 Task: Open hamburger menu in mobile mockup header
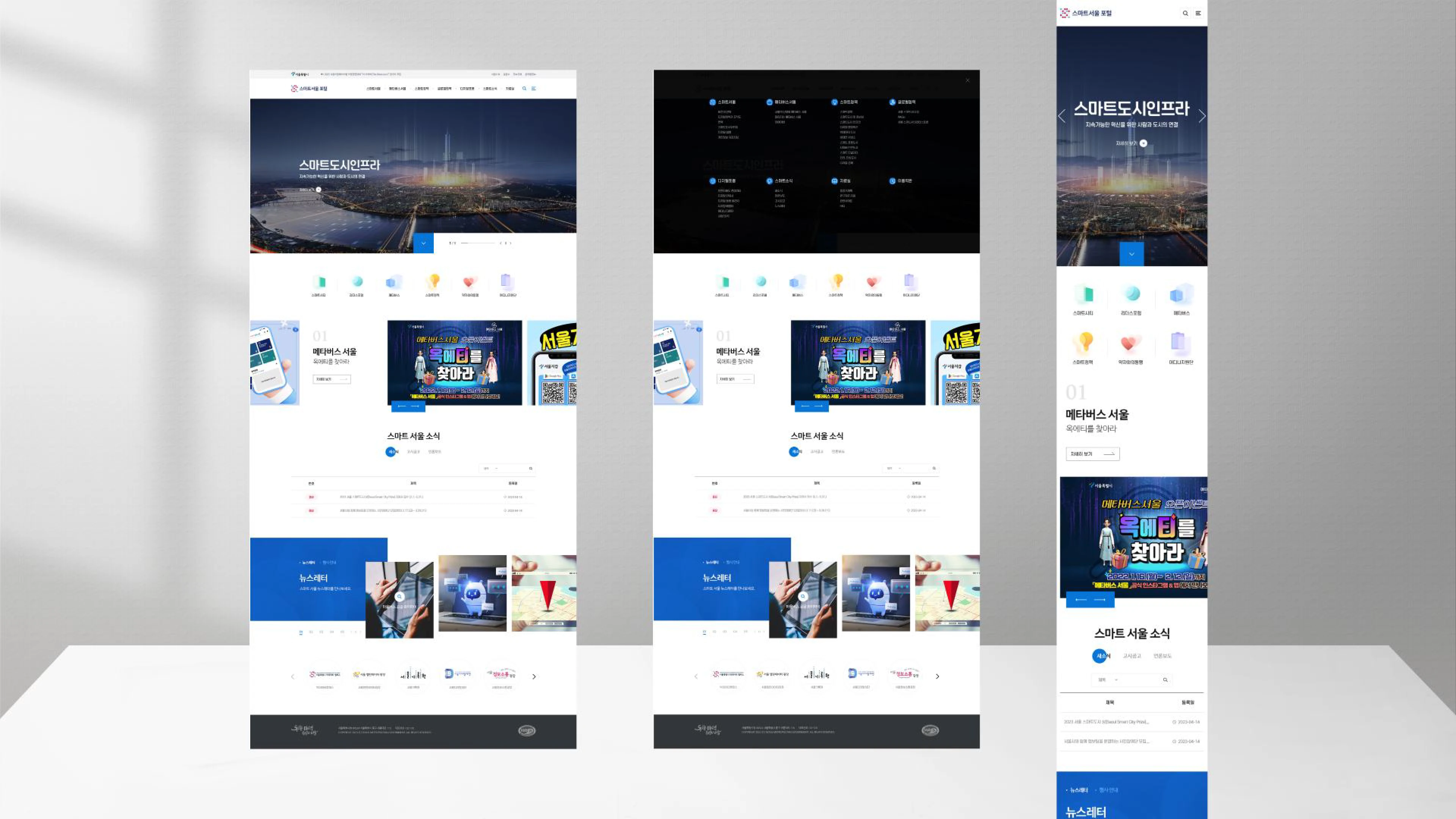[x=1198, y=13]
